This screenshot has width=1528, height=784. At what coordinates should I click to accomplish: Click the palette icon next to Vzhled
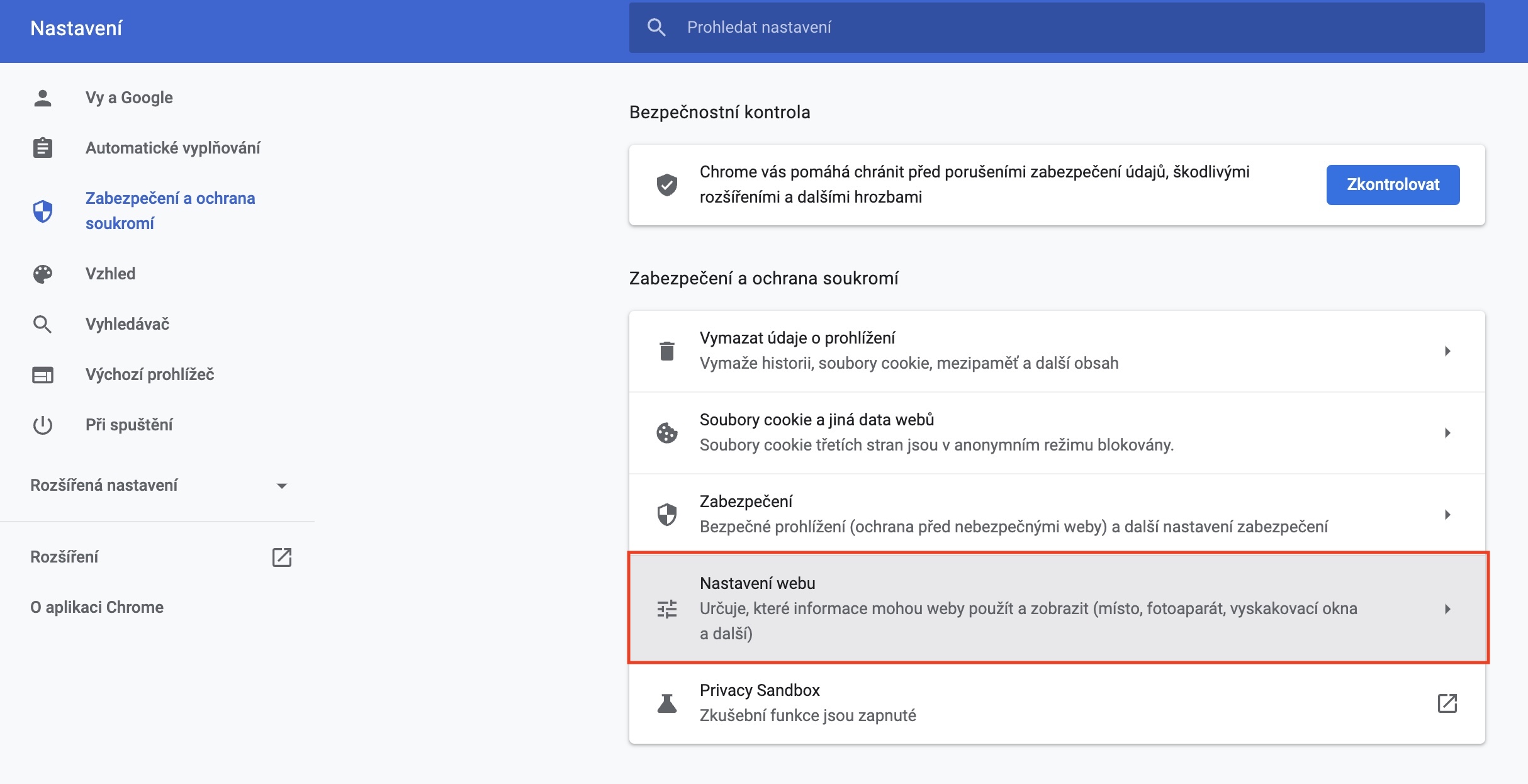click(x=42, y=274)
